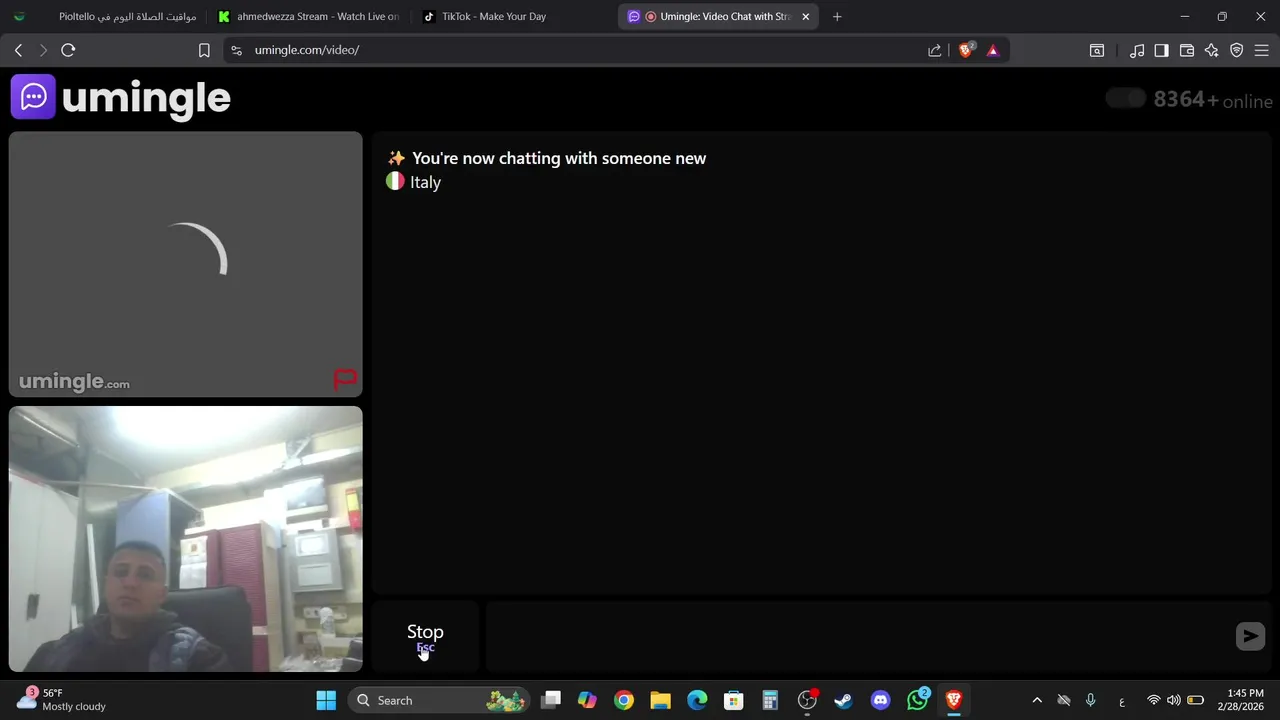1280x720 pixels.
Task: Open the weather widget 56°F Mostly cloudy
Action: pos(62,700)
